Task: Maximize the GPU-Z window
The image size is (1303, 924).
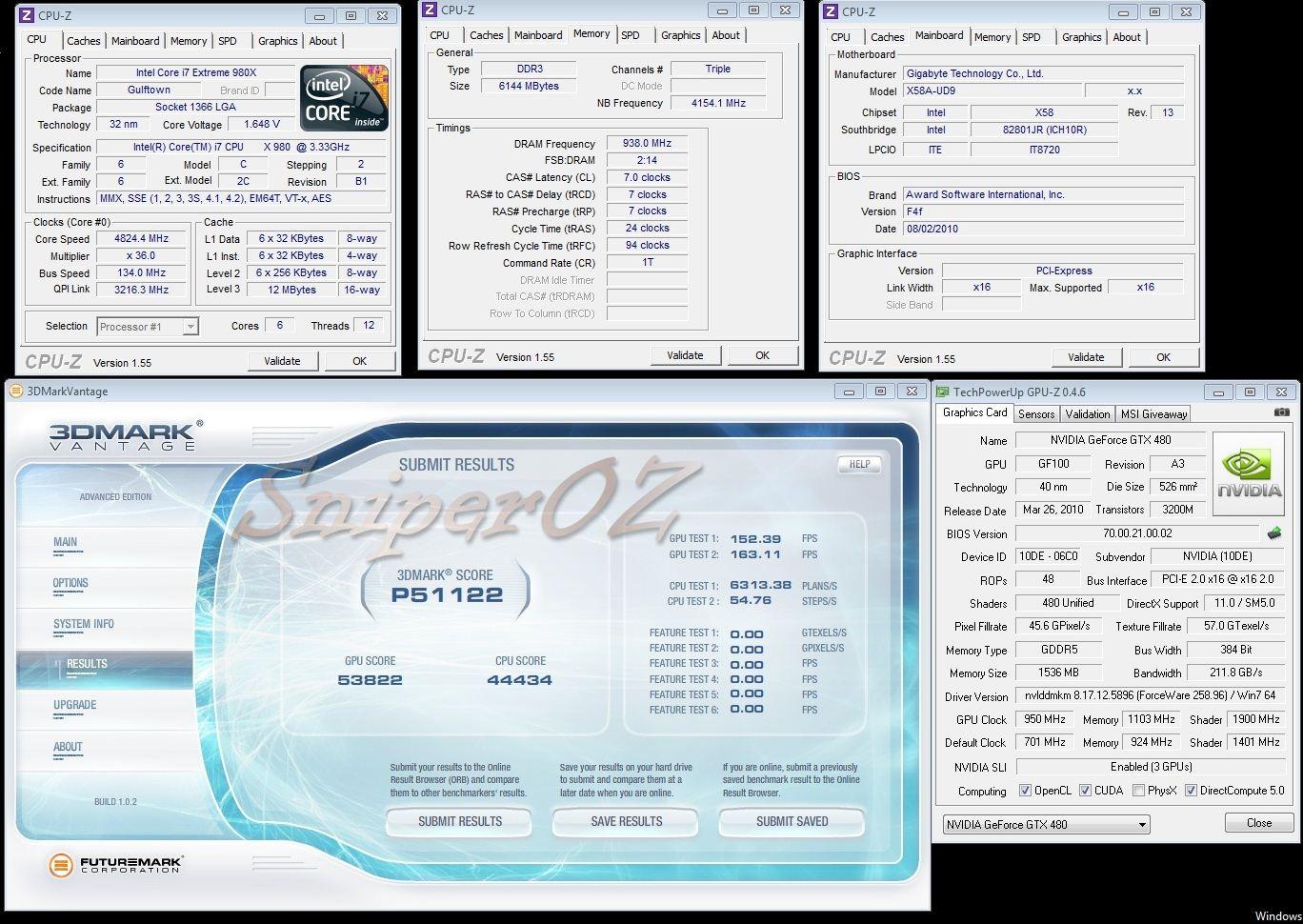Action: pos(1250,392)
